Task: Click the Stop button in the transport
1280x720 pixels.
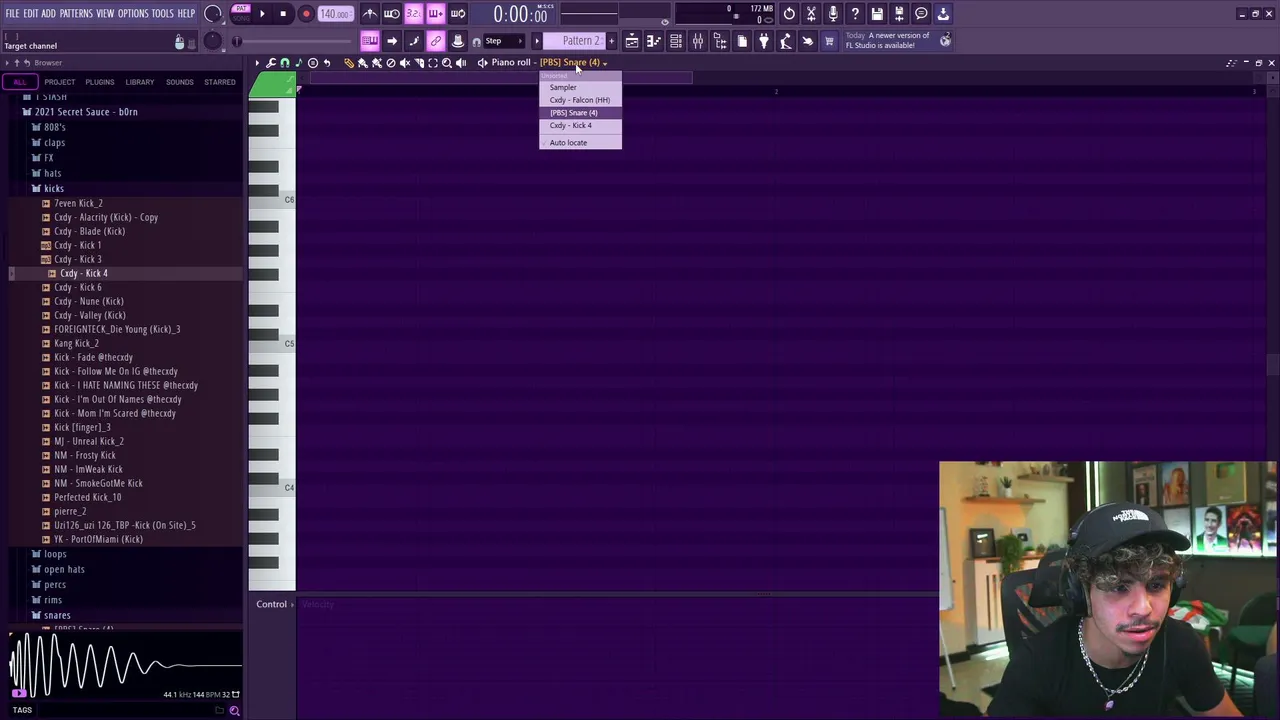Action: coord(283,14)
